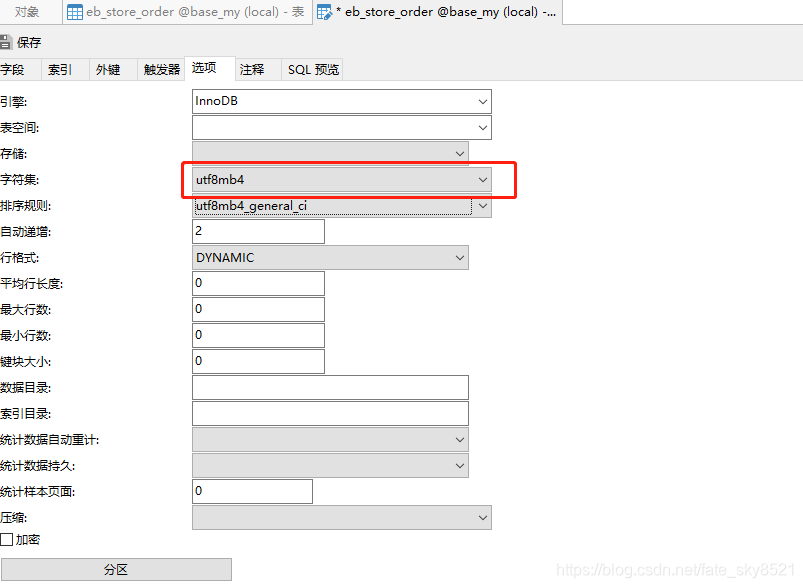Click the utf8mb4_general_ci collation text
The image size is (803, 588).
pyautogui.click(x=251, y=206)
